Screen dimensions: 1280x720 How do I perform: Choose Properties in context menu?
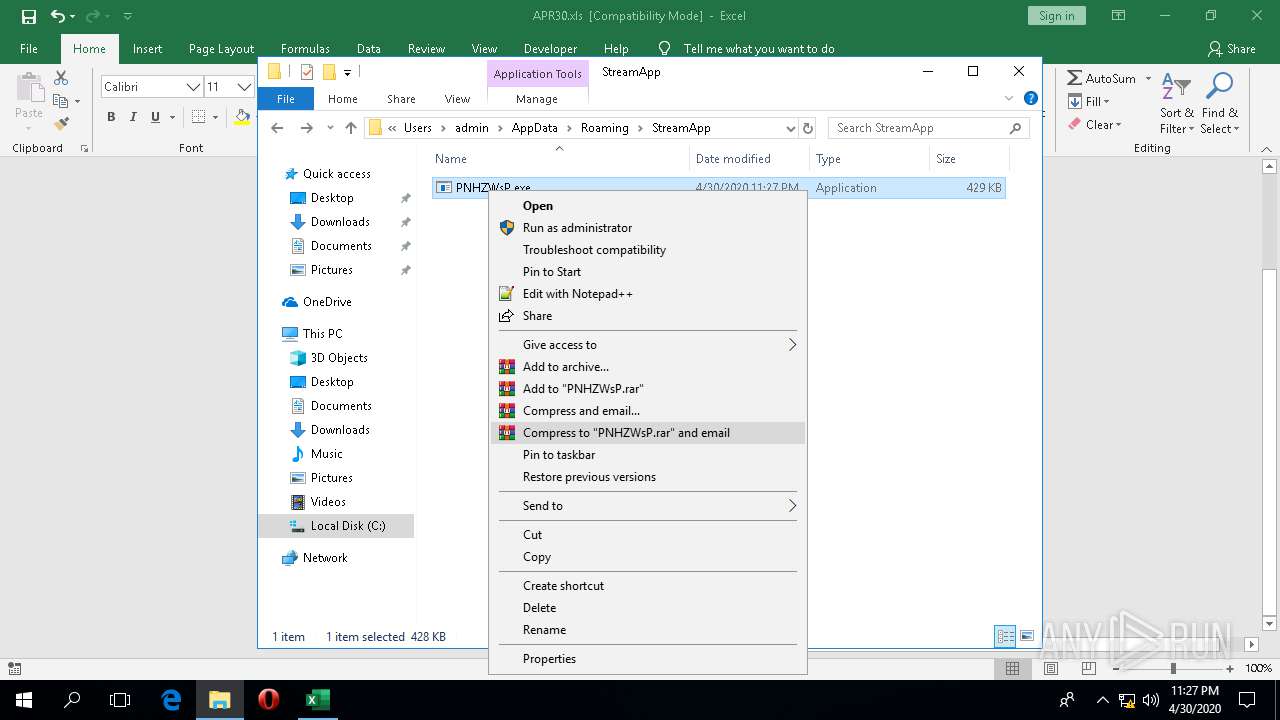point(647,658)
